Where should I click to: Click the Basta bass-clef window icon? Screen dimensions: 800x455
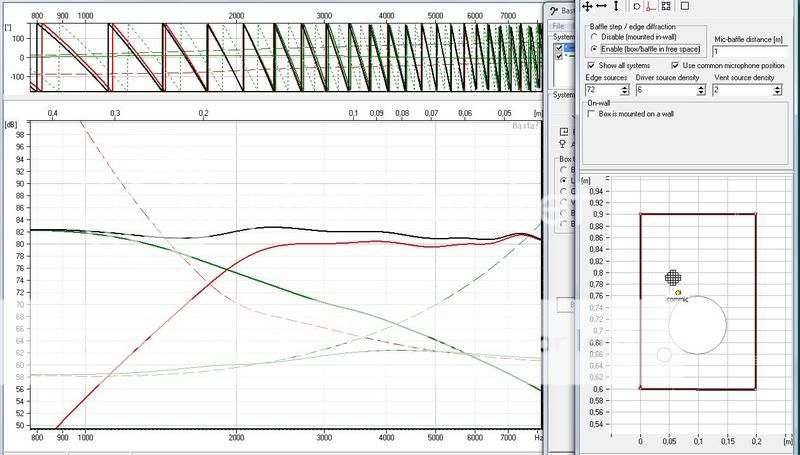554,11
